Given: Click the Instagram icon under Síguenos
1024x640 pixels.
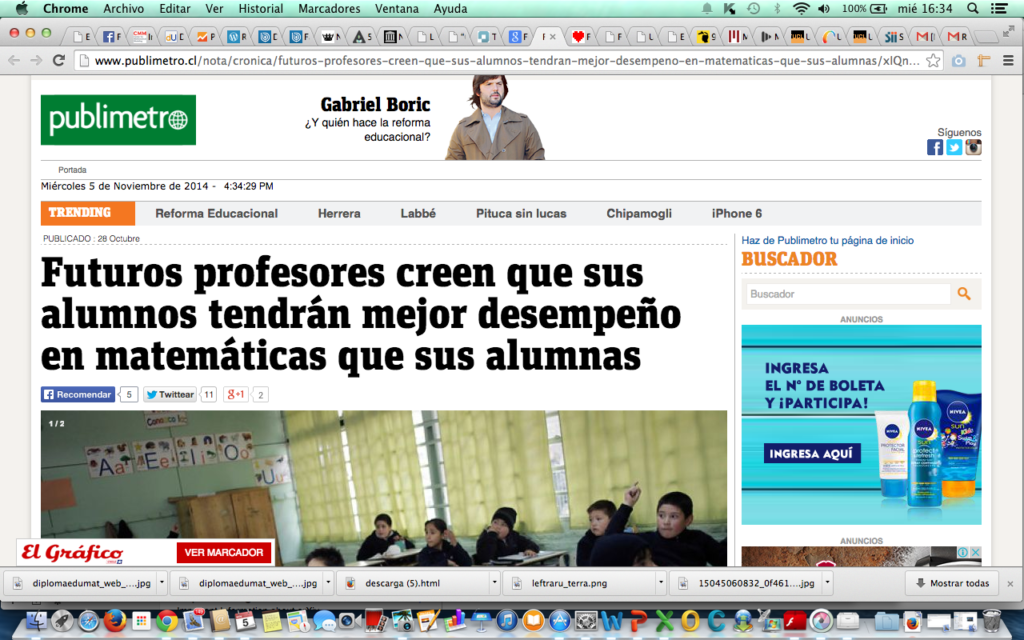Looking at the screenshot, I should 973,147.
